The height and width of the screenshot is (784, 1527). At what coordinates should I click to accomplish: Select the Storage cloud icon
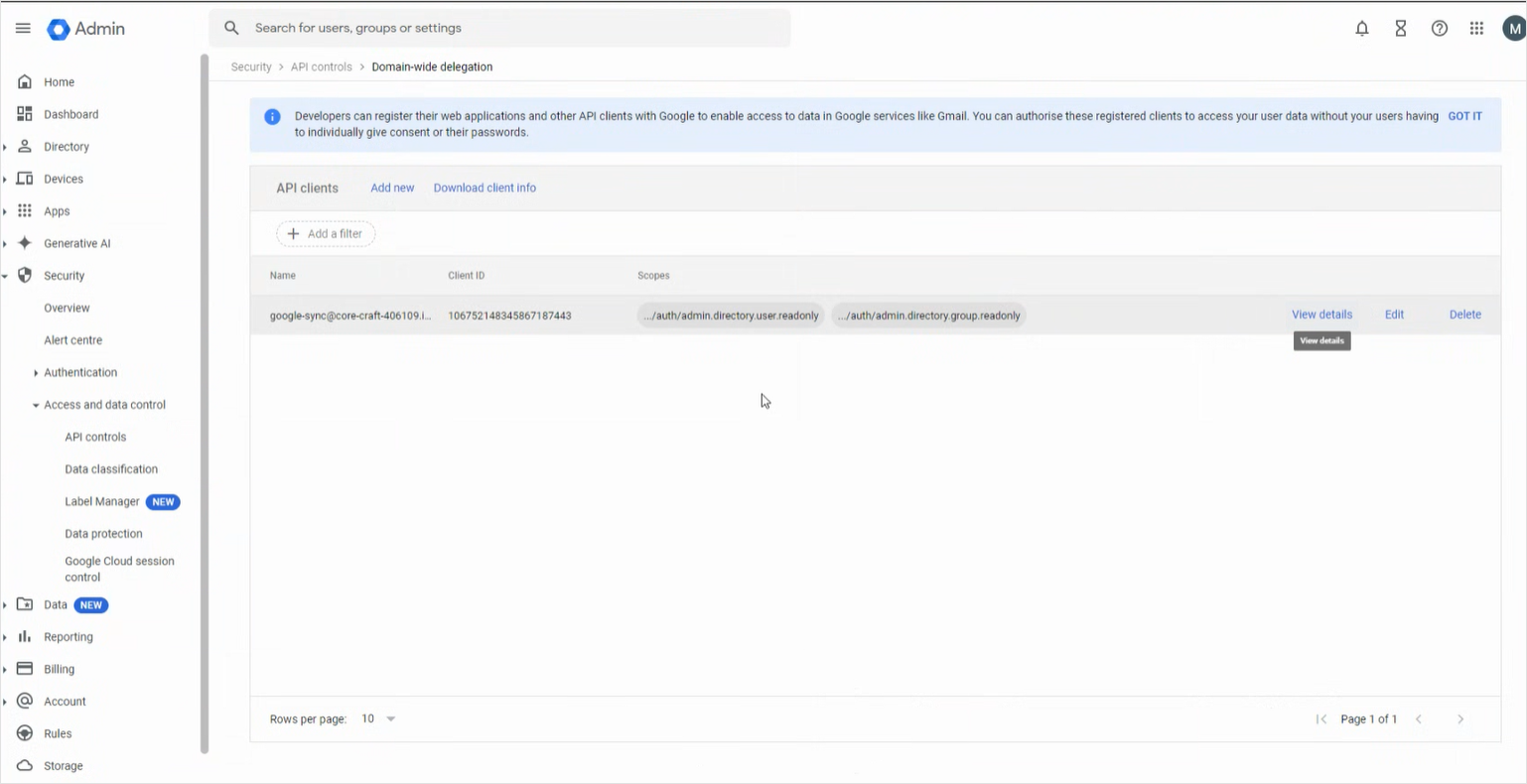tap(25, 765)
